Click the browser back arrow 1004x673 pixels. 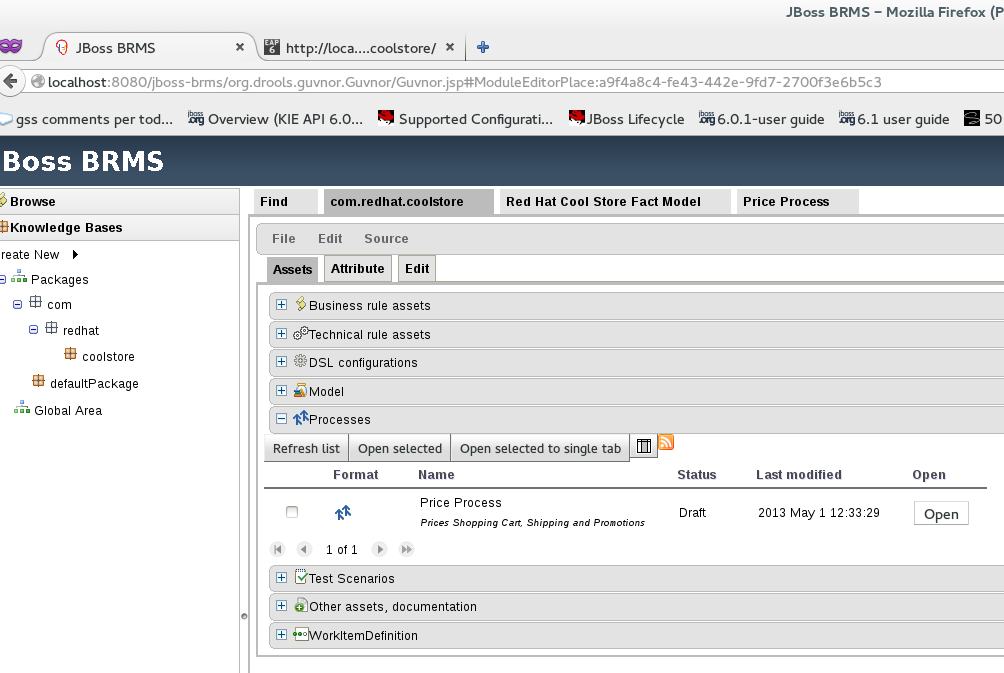tap(10, 82)
